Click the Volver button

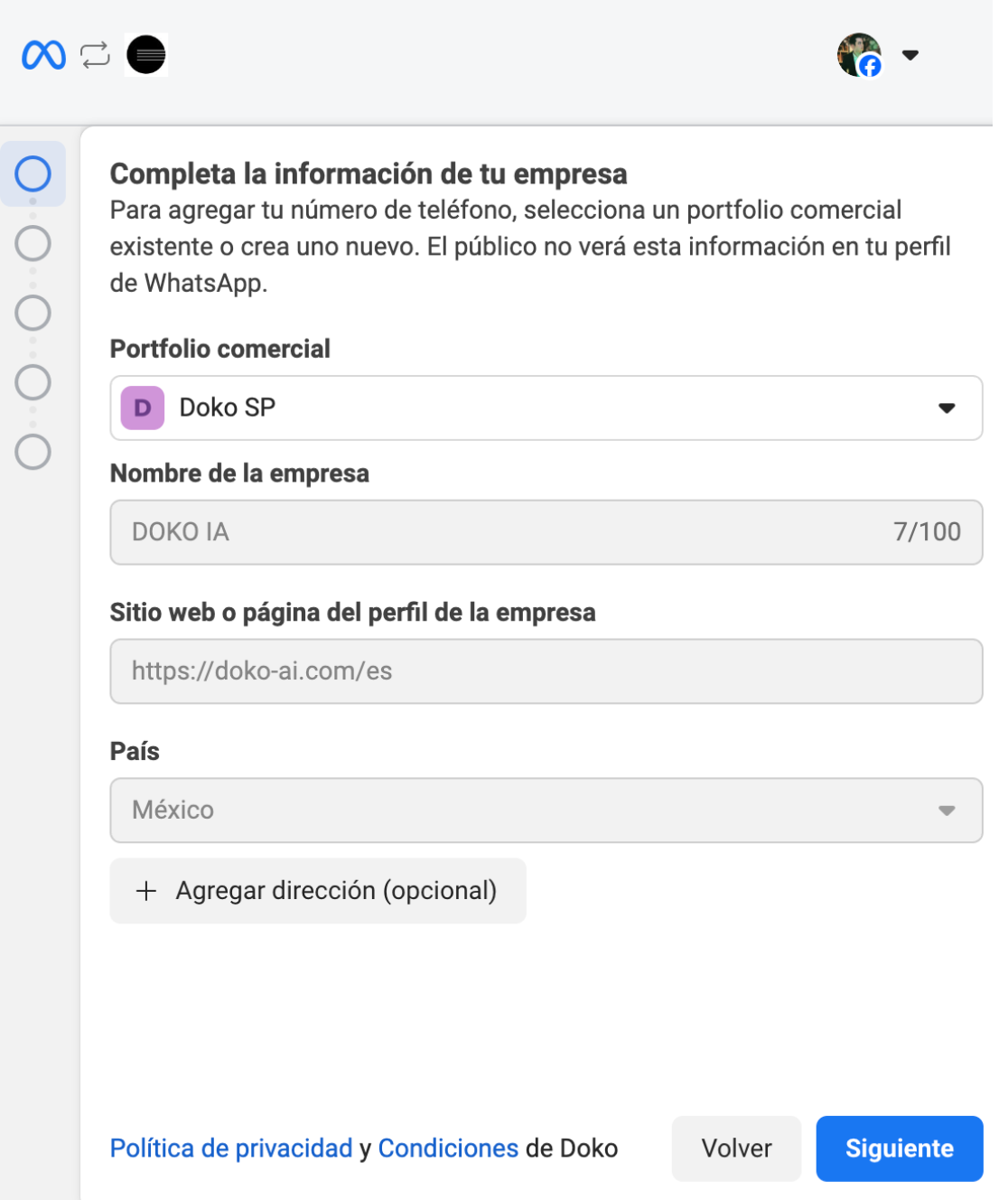[x=736, y=1148]
